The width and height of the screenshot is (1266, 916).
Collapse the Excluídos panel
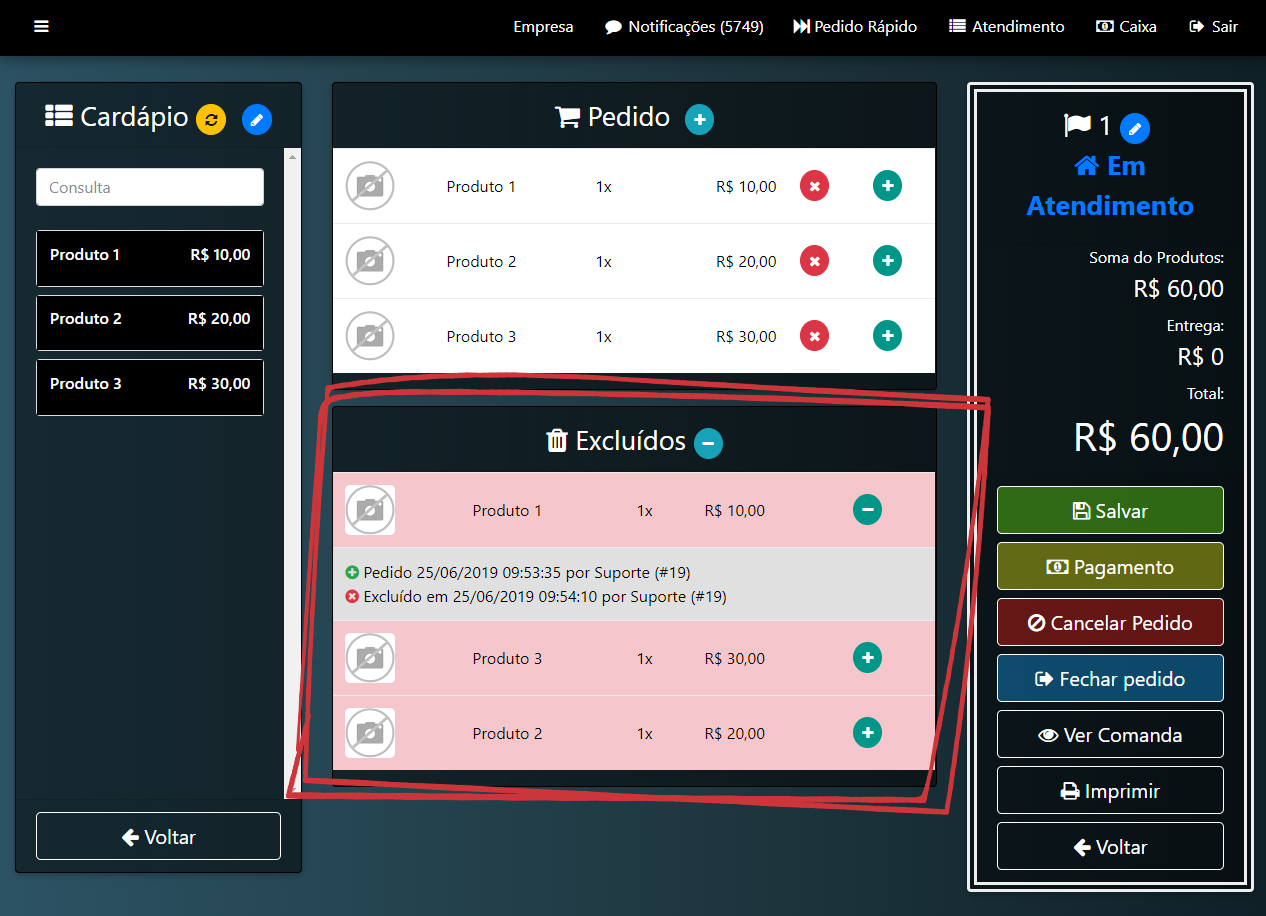[708, 443]
